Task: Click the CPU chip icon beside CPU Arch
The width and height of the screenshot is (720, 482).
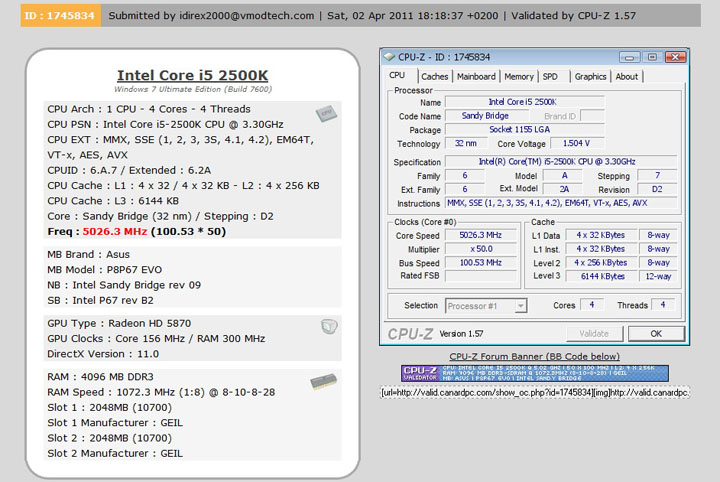Action: coord(326,113)
